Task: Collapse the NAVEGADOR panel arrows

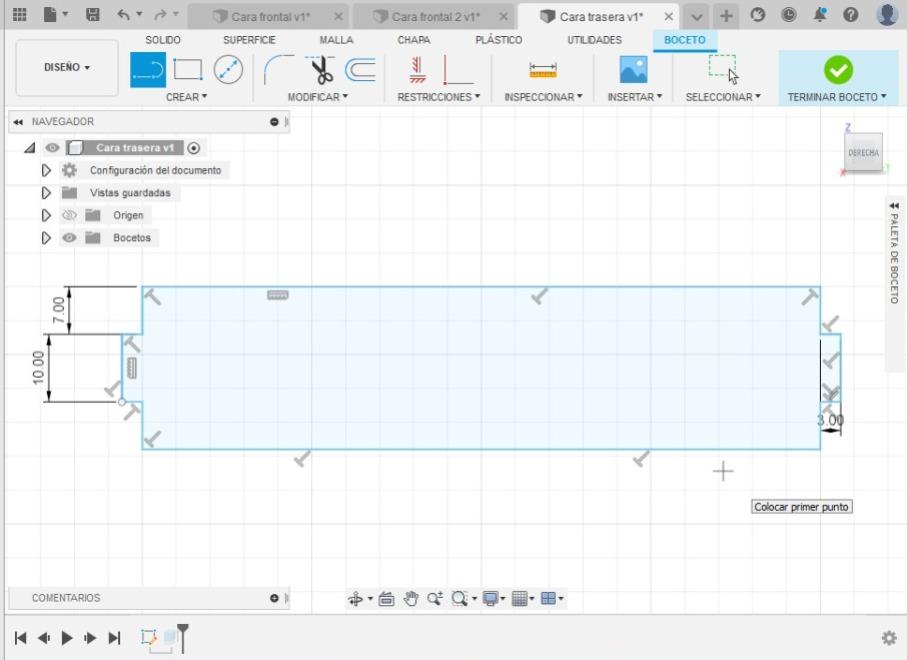Action: [x=19, y=122]
